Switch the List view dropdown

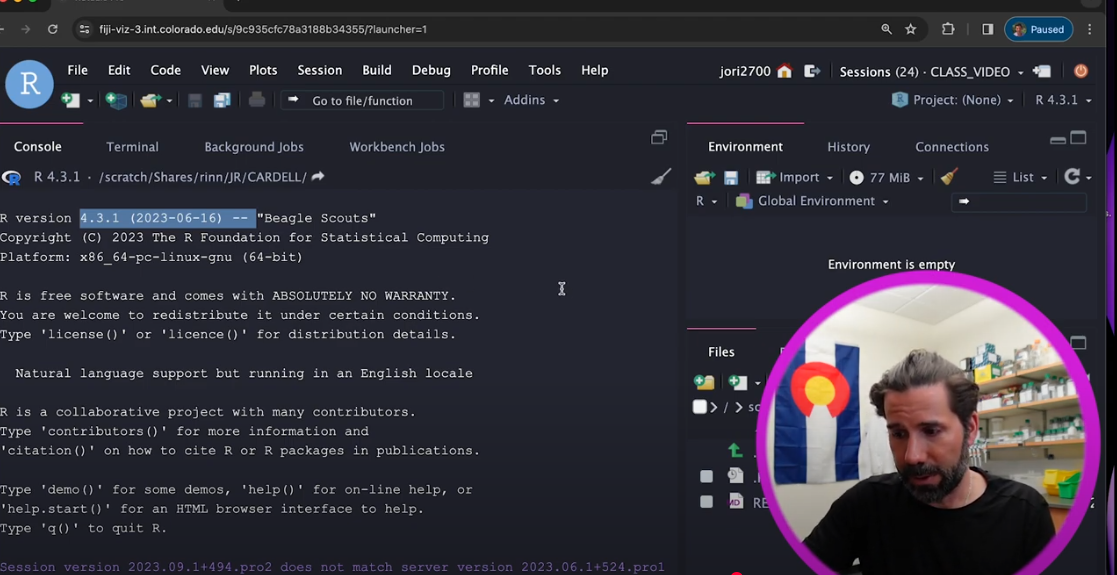click(x=1020, y=177)
